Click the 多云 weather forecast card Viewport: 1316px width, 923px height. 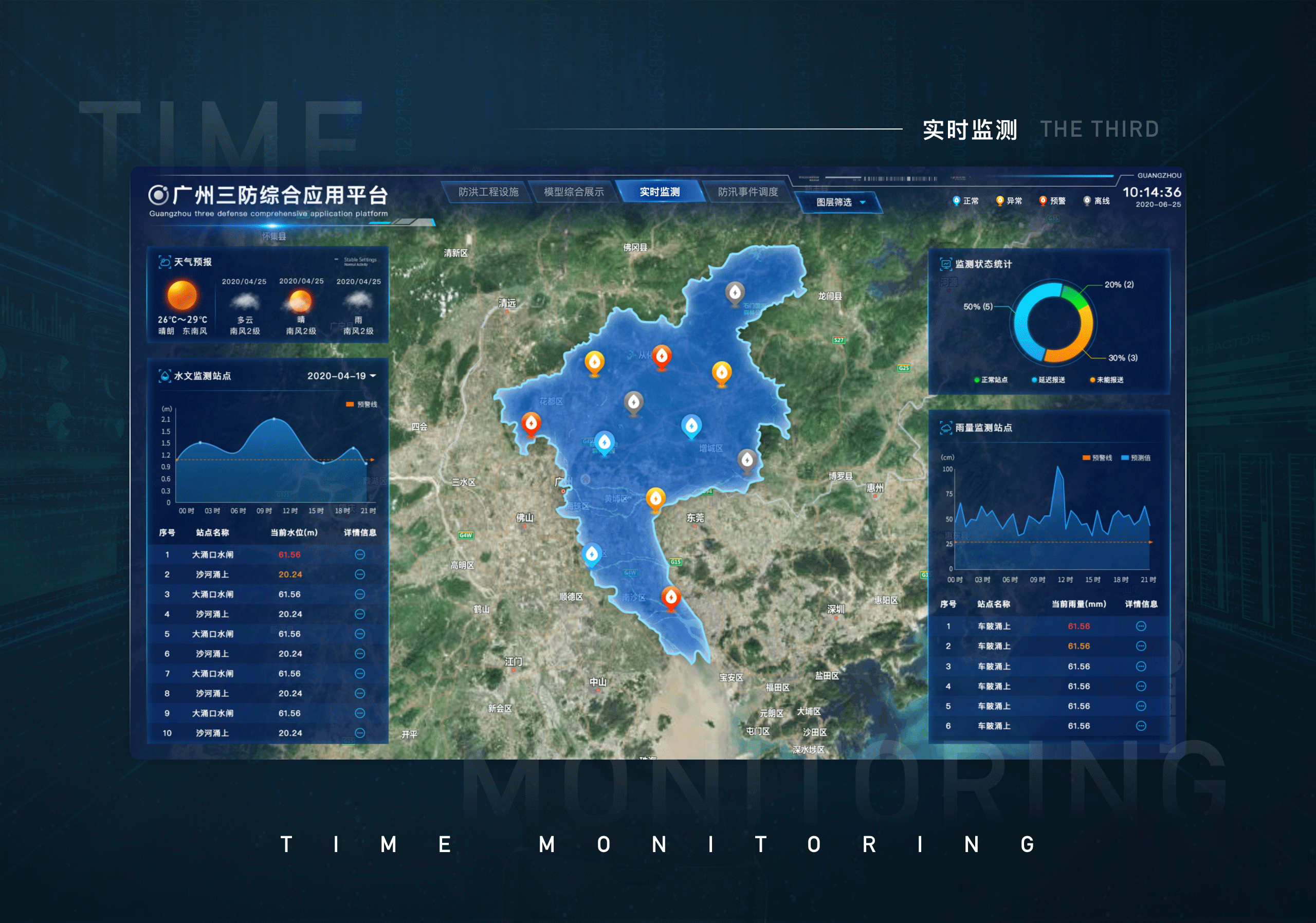(x=245, y=306)
